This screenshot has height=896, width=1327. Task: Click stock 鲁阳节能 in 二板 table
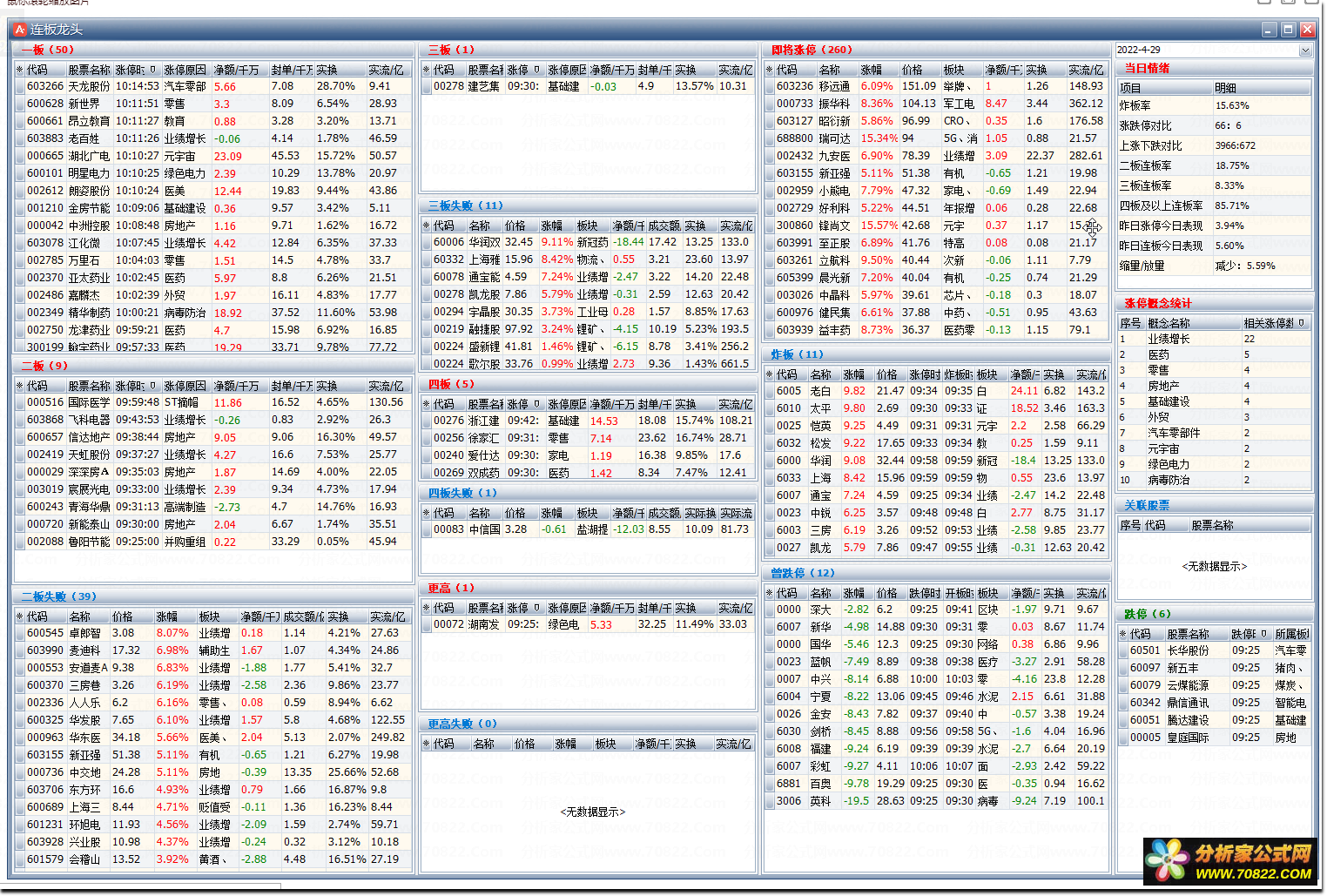[x=90, y=542]
